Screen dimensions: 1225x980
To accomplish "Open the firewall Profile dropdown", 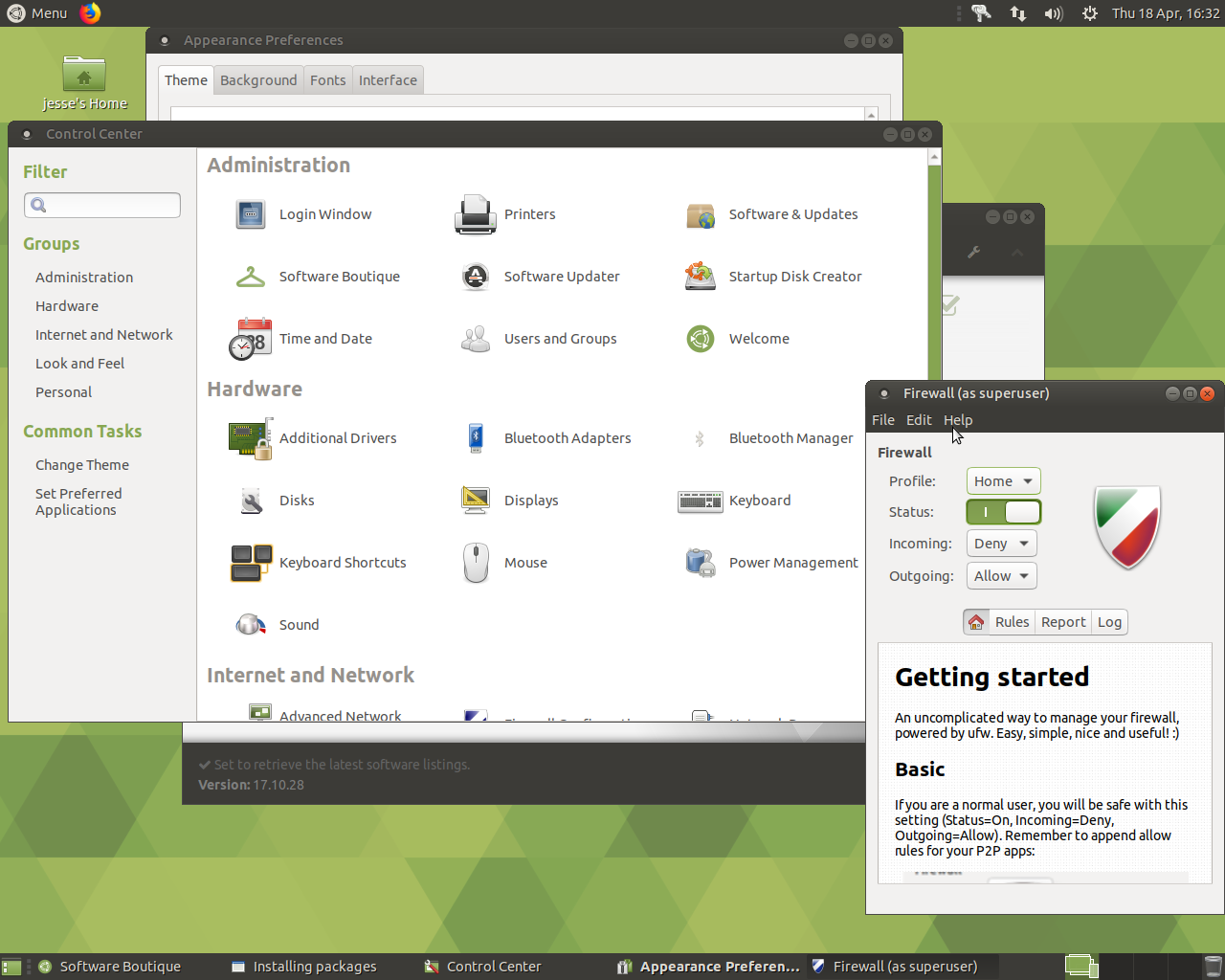I will [x=1004, y=481].
